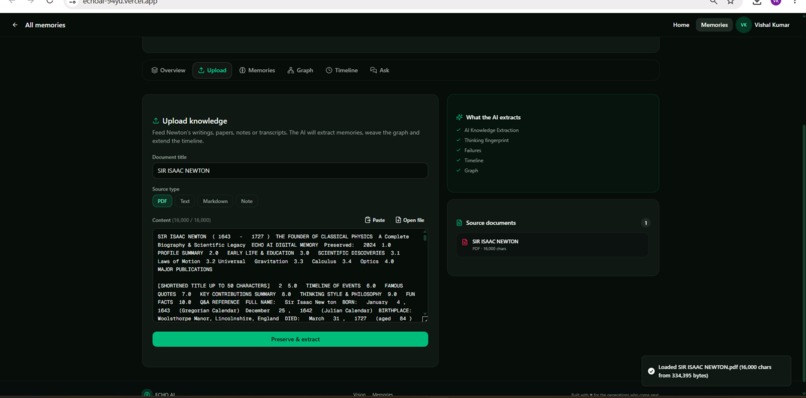Open the VK user avatar
This screenshot has width=806, height=398.
[x=743, y=25]
